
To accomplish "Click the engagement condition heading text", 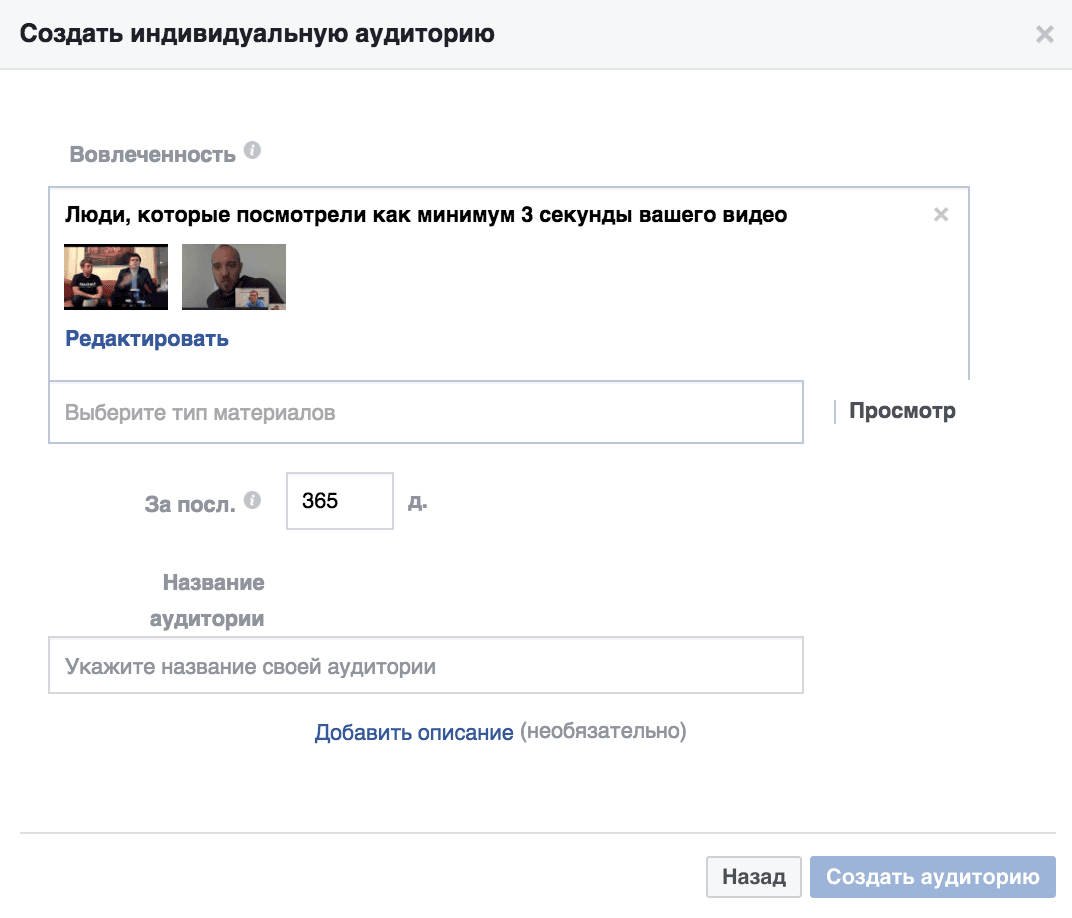I will click(x=426, y=215).
